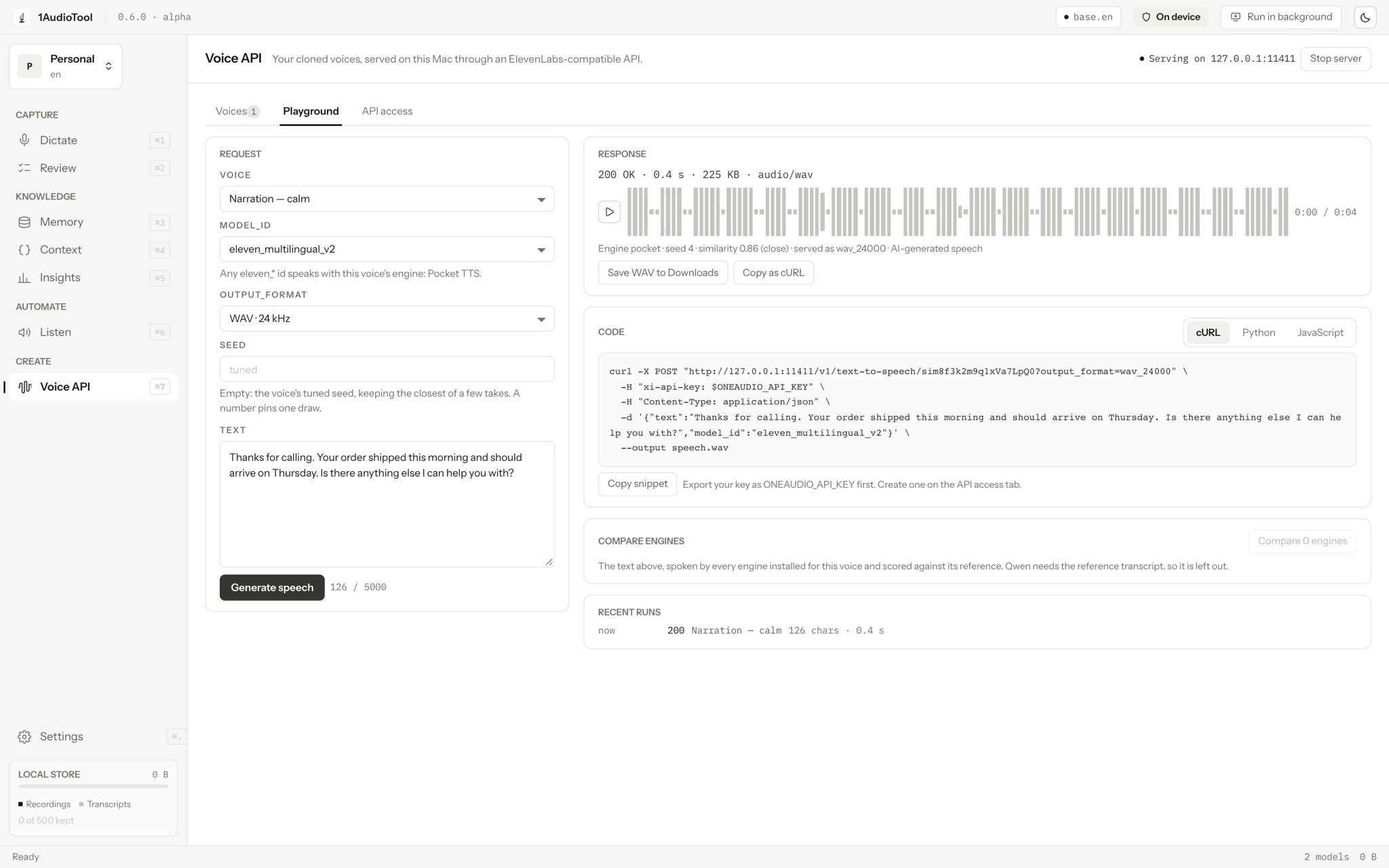Open the Voice dropdown showing Narration — calm
1389x868 pixels.
tap(387, 199)
